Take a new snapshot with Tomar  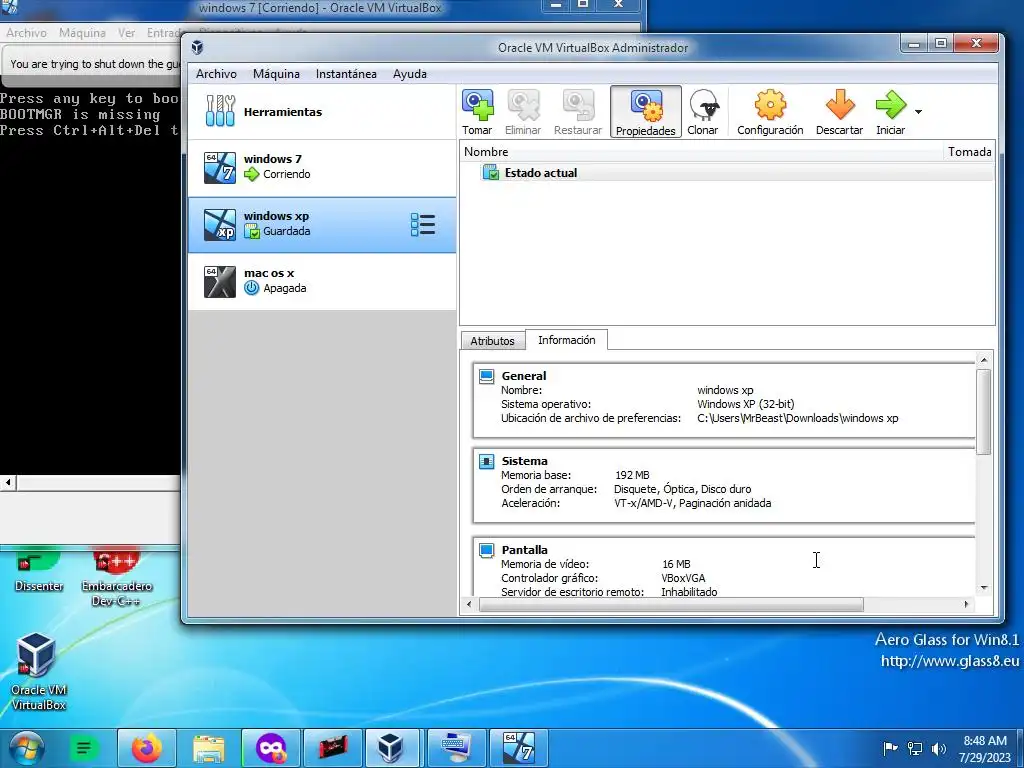(477, 112)
